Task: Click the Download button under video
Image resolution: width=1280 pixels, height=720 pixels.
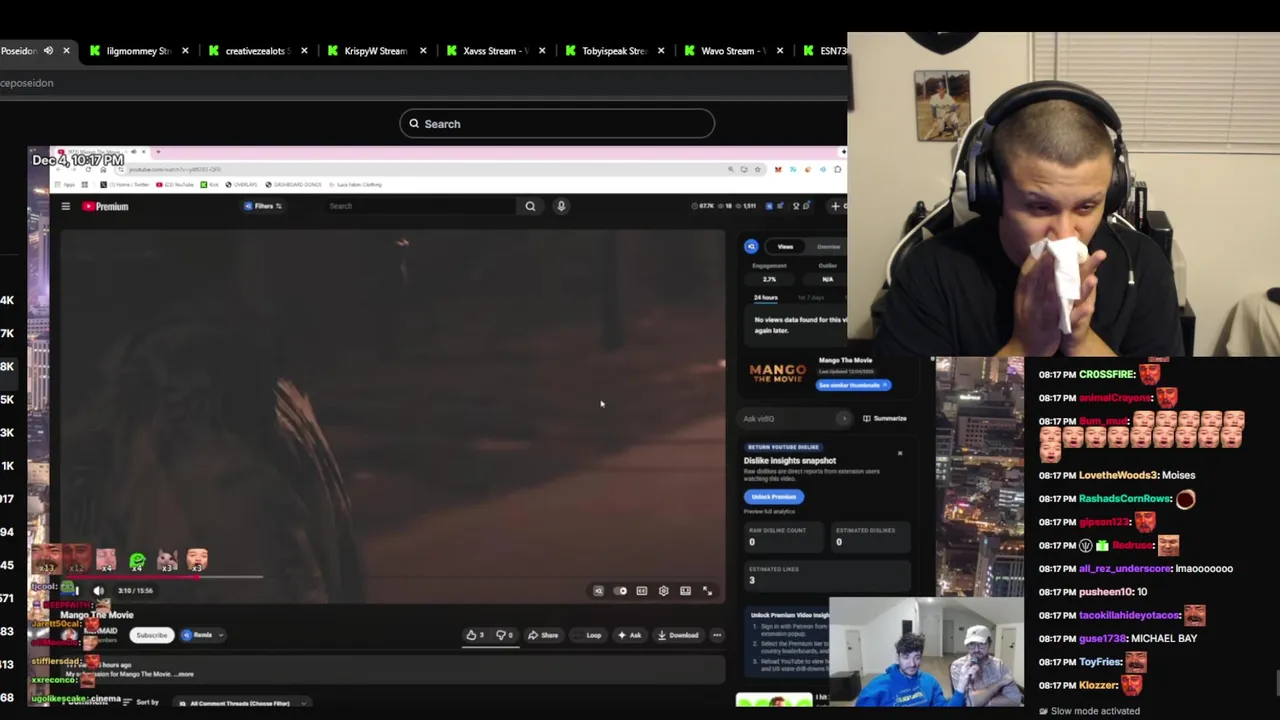Action: click(x=678, y=635)
